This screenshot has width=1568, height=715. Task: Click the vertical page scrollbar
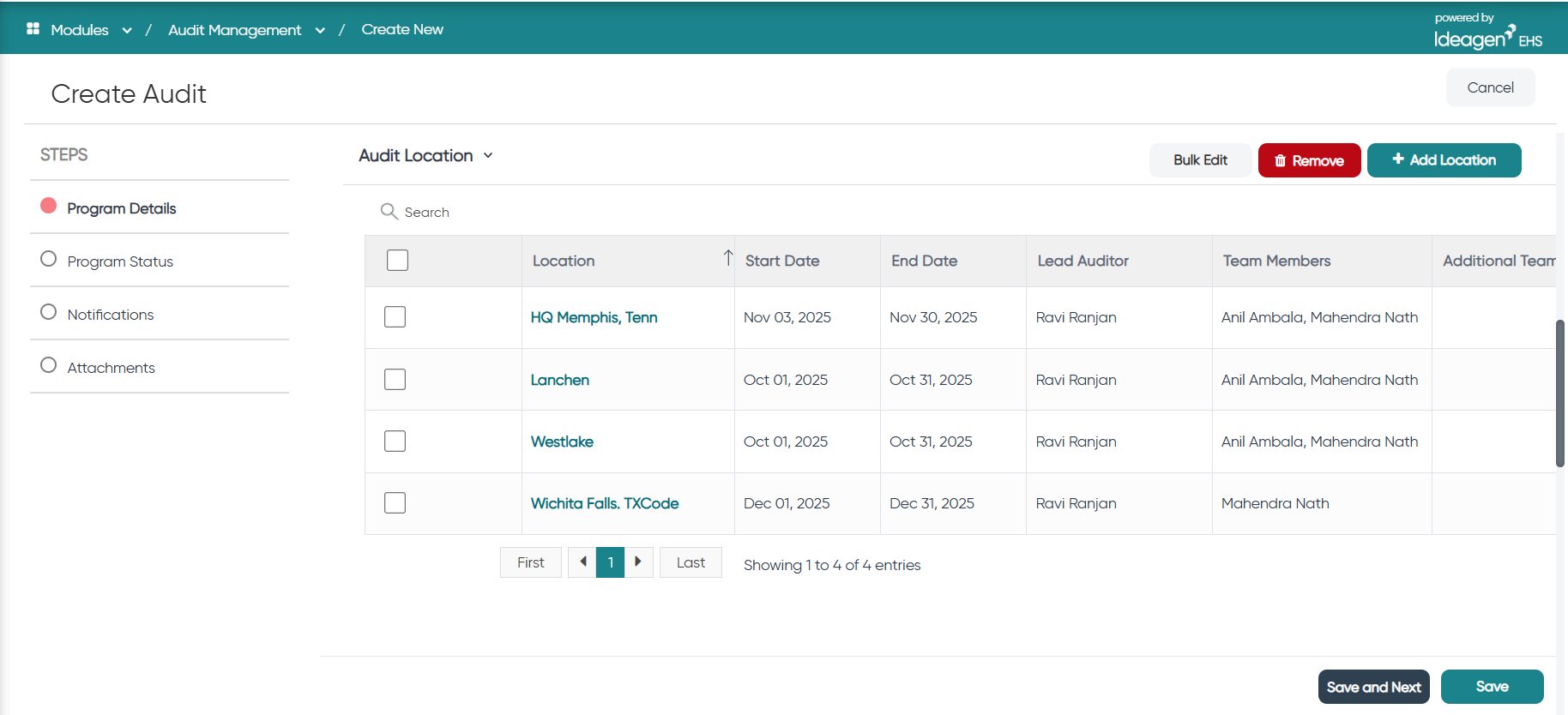pyautogui.click(x=1560, y=394)
